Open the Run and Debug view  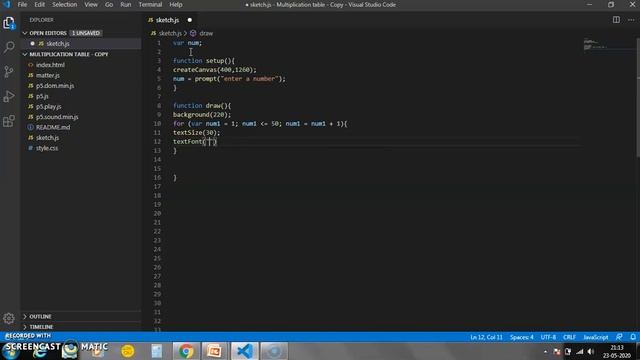point(9,96)
